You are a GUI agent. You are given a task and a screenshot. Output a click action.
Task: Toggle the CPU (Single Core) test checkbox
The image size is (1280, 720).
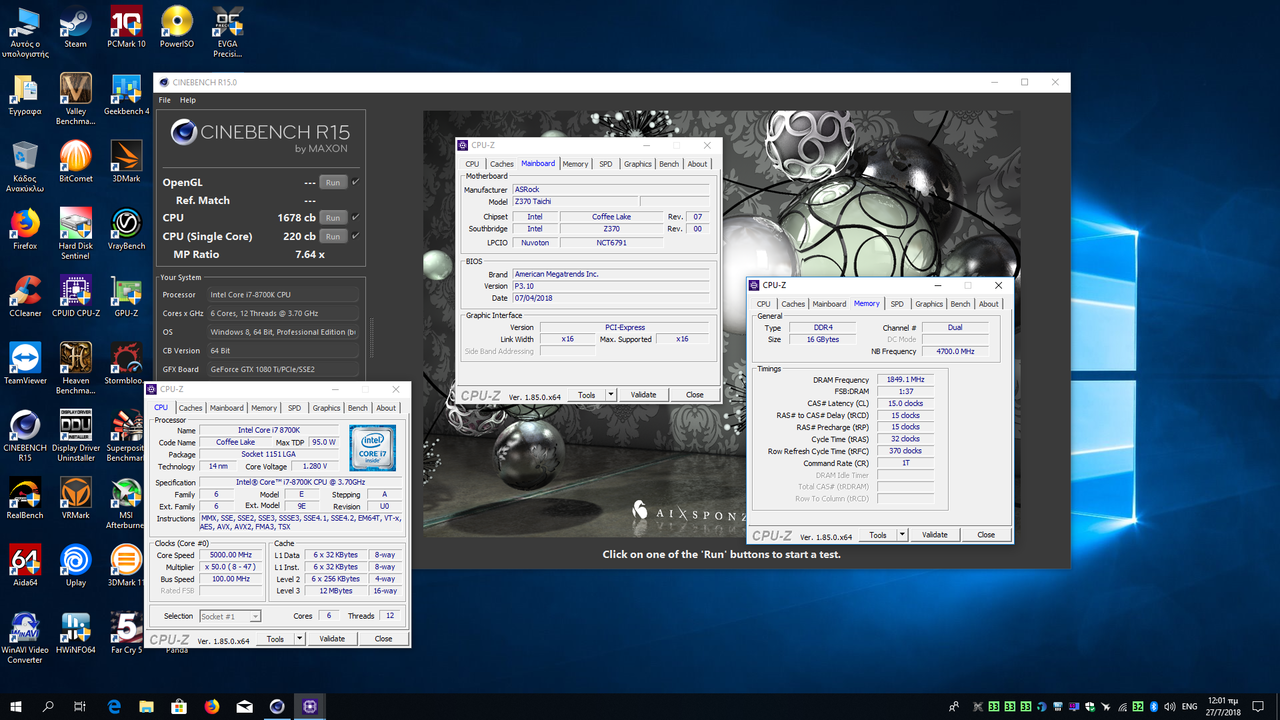pos(355,236)
